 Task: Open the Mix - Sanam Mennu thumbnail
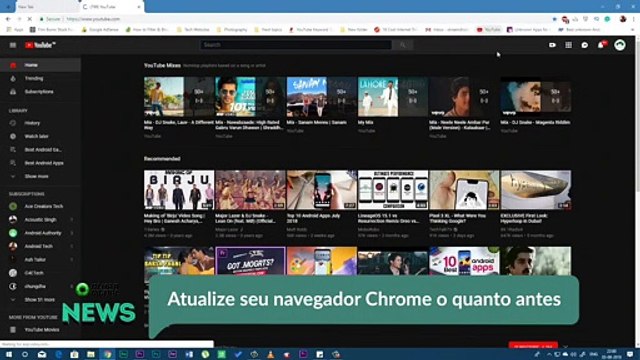(x=322, y=97)
